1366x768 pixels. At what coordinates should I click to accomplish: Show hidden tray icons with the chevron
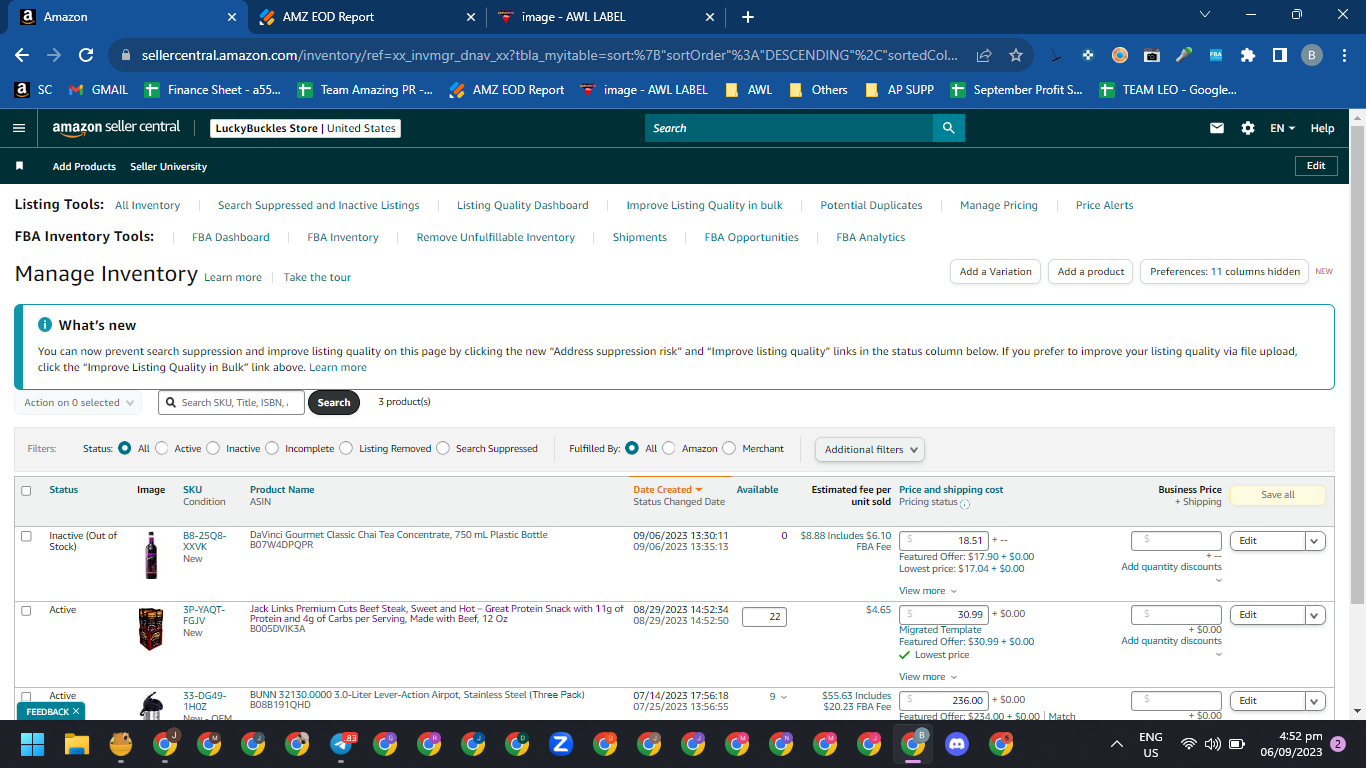click(x=1117, y=744)
